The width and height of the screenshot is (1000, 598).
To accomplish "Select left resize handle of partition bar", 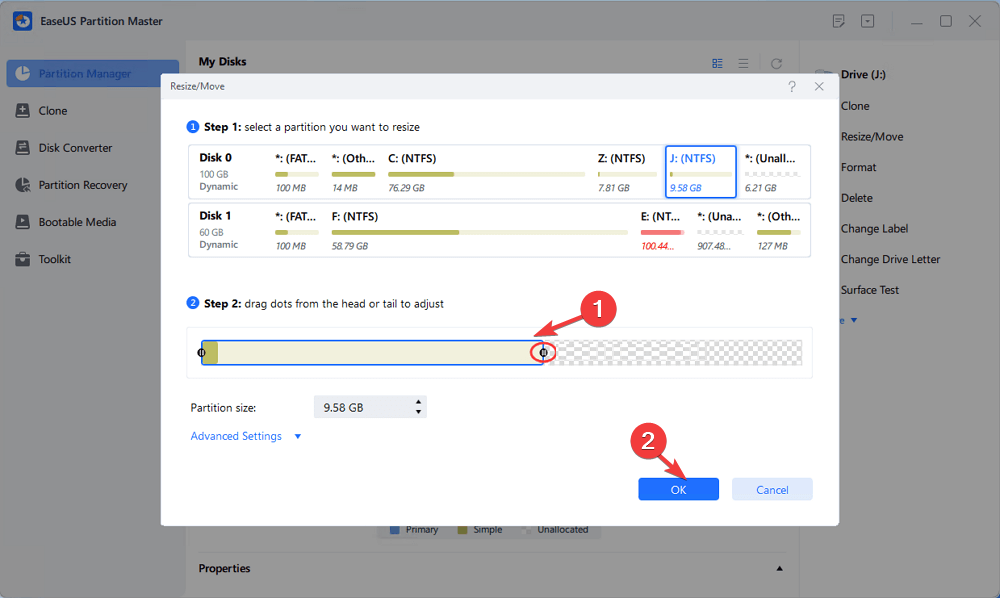I will (x=202, y=353).
